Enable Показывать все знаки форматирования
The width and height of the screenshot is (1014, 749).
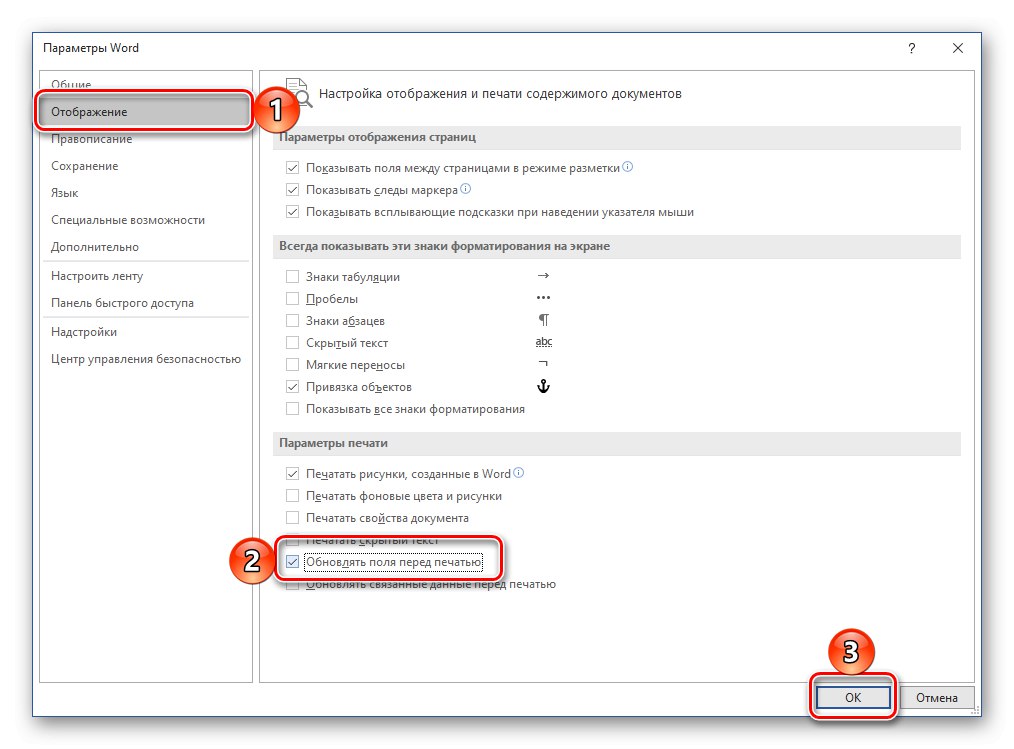(x=292, y=409)
